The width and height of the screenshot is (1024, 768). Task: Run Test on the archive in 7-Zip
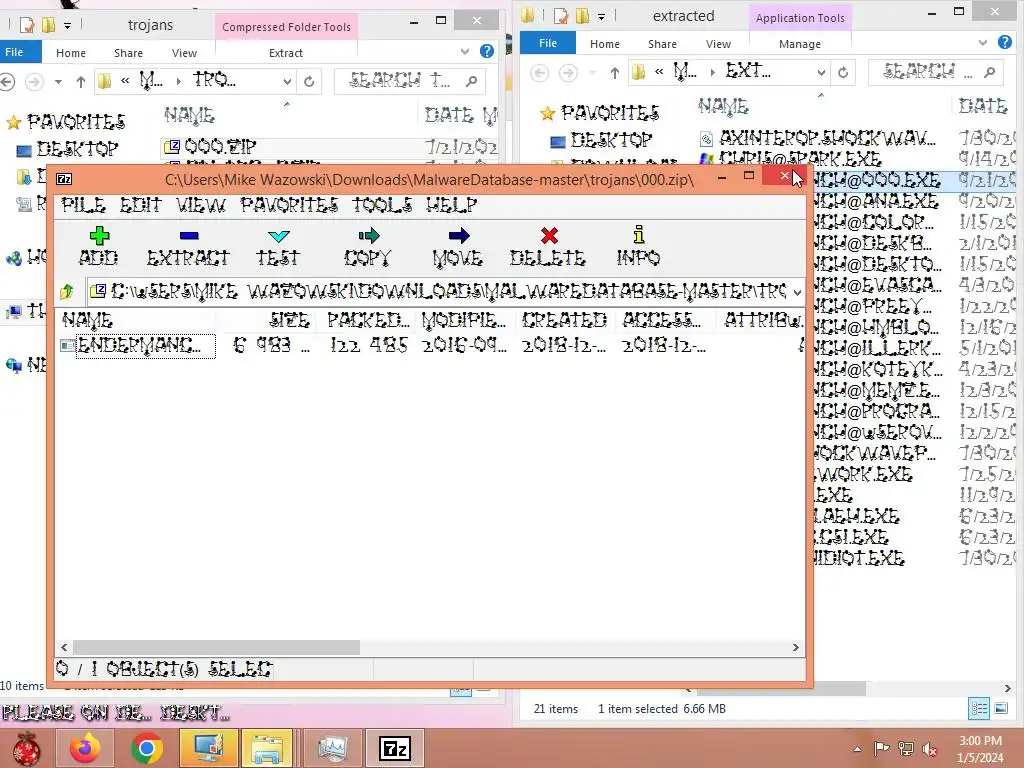click(278, 246)
